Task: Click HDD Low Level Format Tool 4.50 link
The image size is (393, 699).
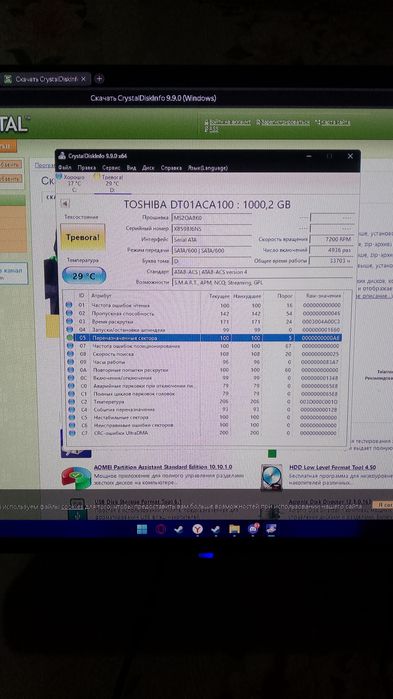Action: coord(332,467)
